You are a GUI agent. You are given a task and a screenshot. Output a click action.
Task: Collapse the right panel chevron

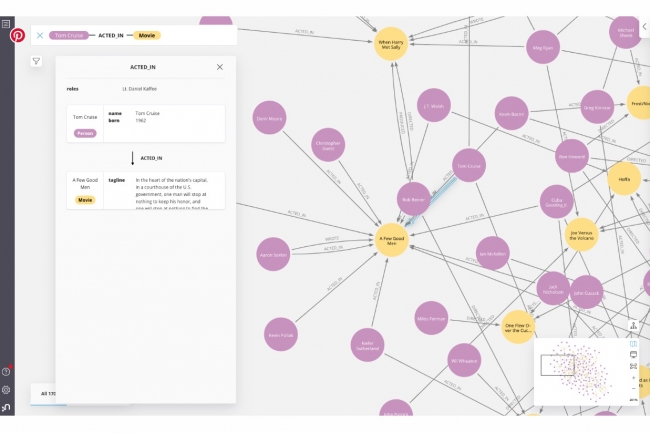click(x=645, y=26)
